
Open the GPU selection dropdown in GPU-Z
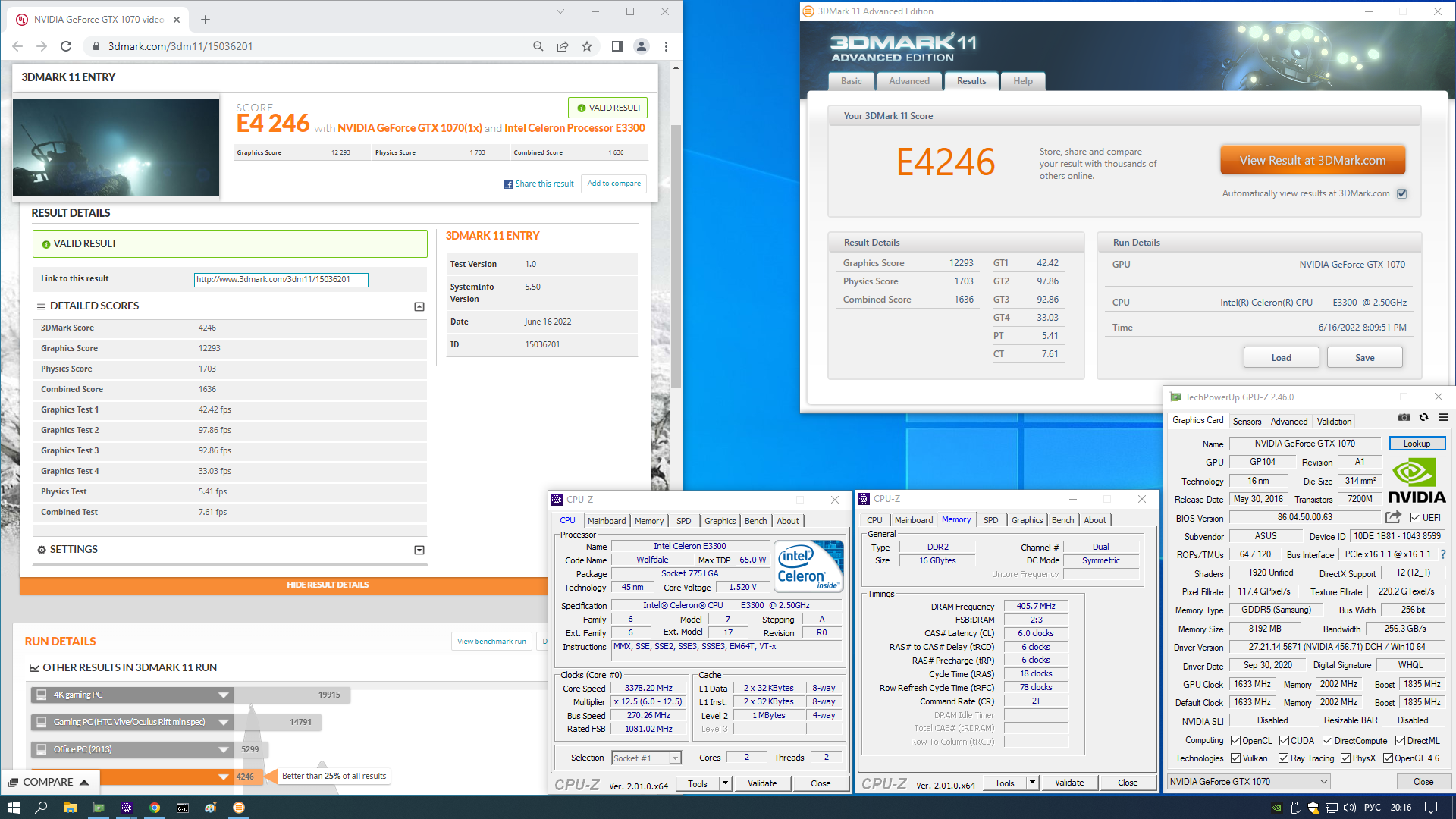click(x=1248, y=782)
